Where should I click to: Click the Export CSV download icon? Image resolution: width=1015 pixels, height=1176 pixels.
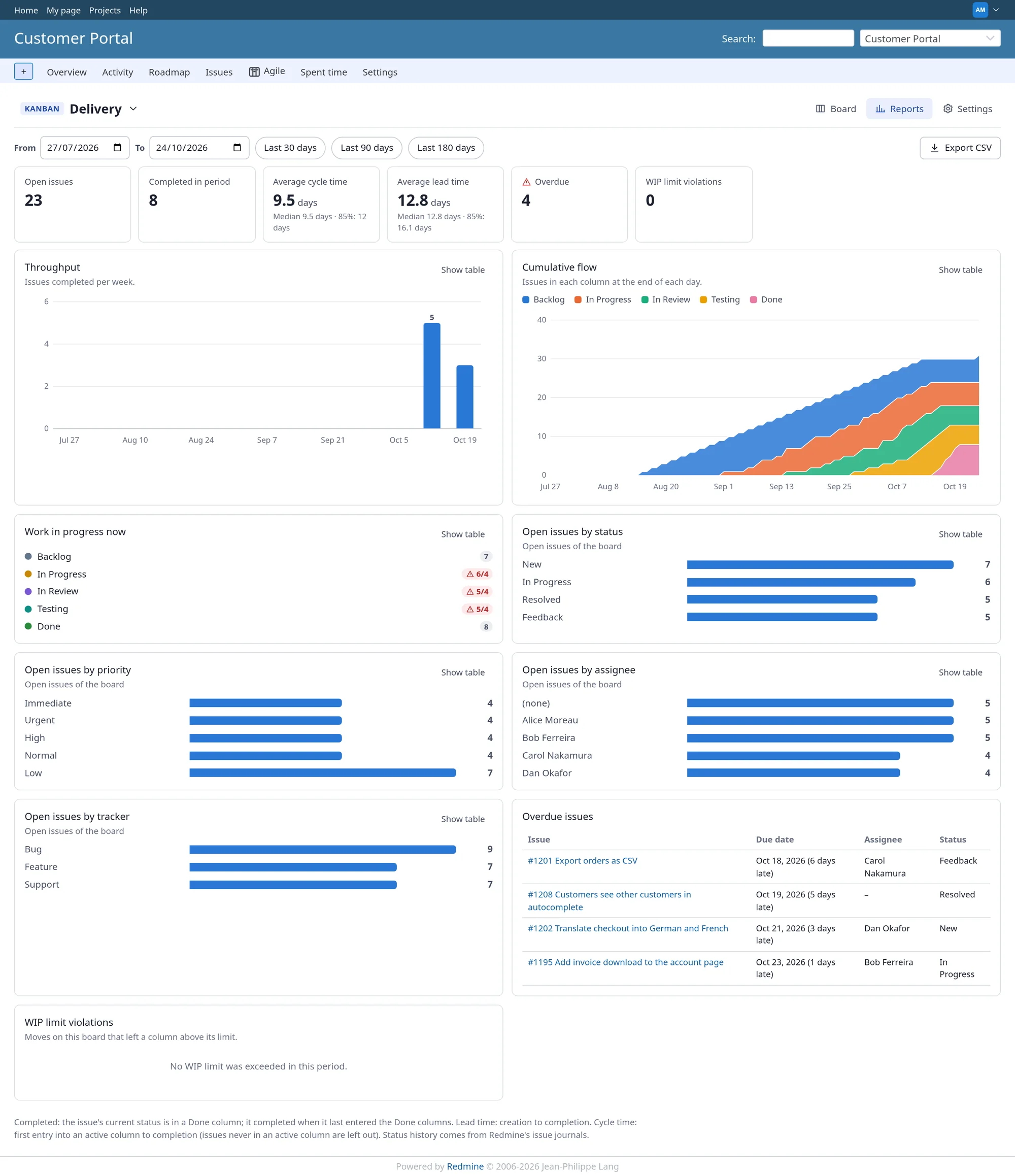pos(934,148)
